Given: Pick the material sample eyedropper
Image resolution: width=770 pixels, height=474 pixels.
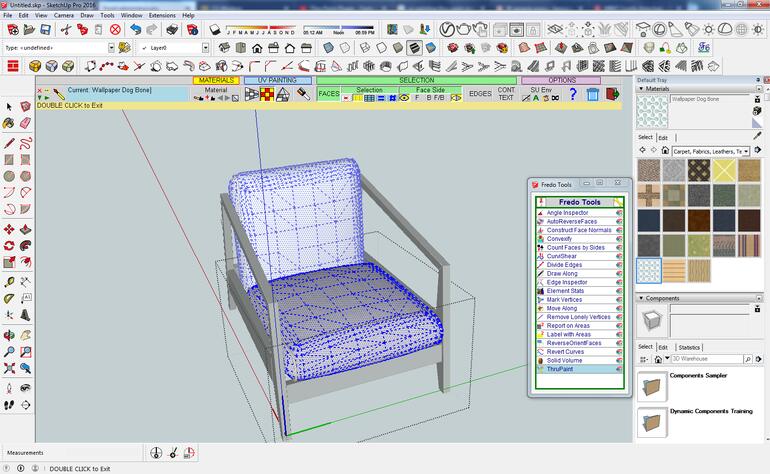Looking at the screenshot, I should coord(758,137).
